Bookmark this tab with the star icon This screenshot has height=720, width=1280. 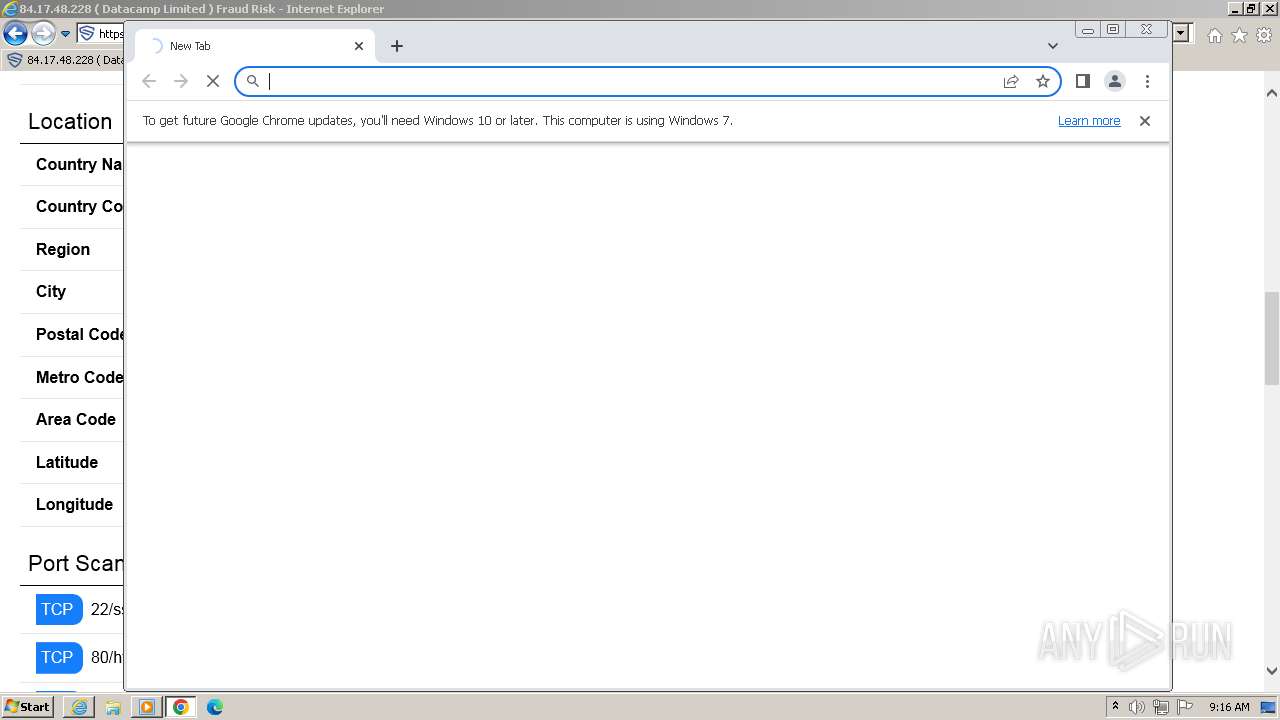(1043, 81)
